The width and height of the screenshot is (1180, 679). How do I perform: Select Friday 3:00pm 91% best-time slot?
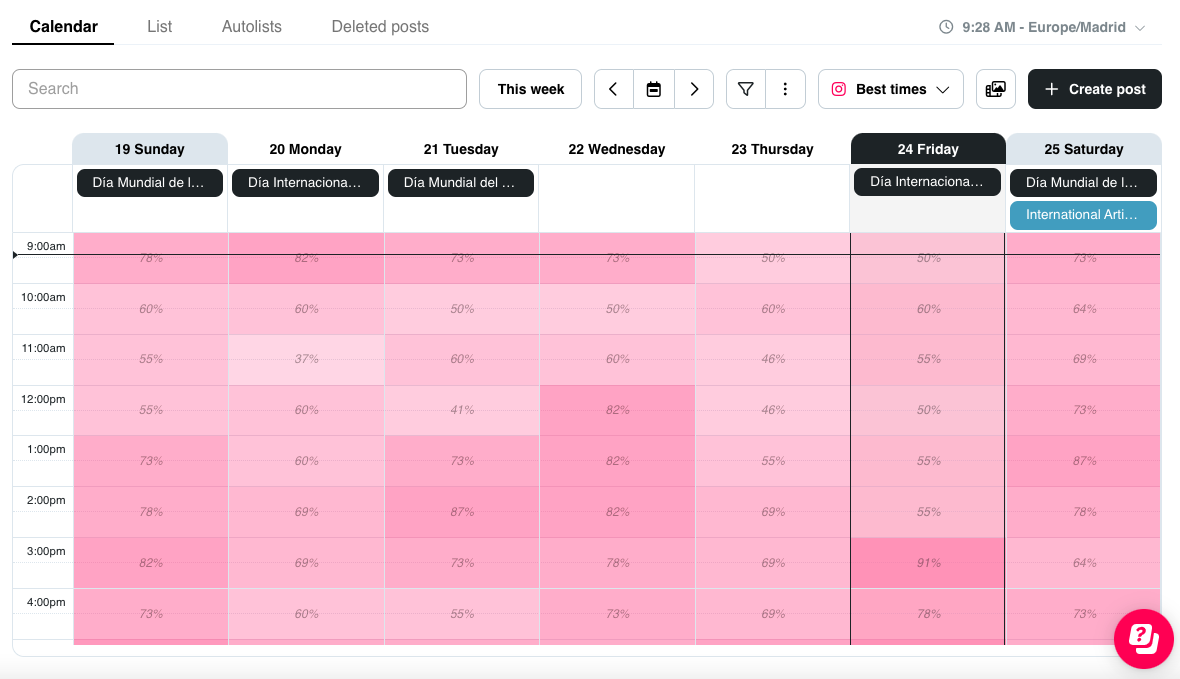(x=928, y=563)
